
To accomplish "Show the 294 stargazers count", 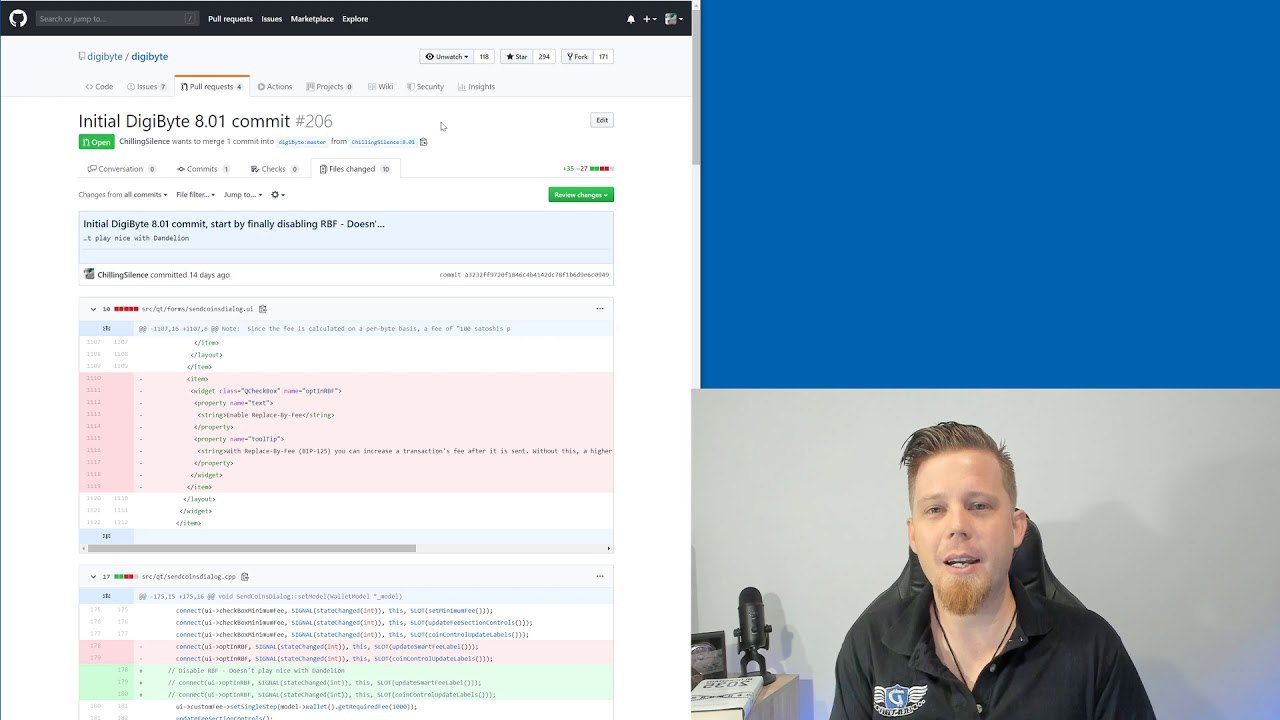I will click(544, 57).
